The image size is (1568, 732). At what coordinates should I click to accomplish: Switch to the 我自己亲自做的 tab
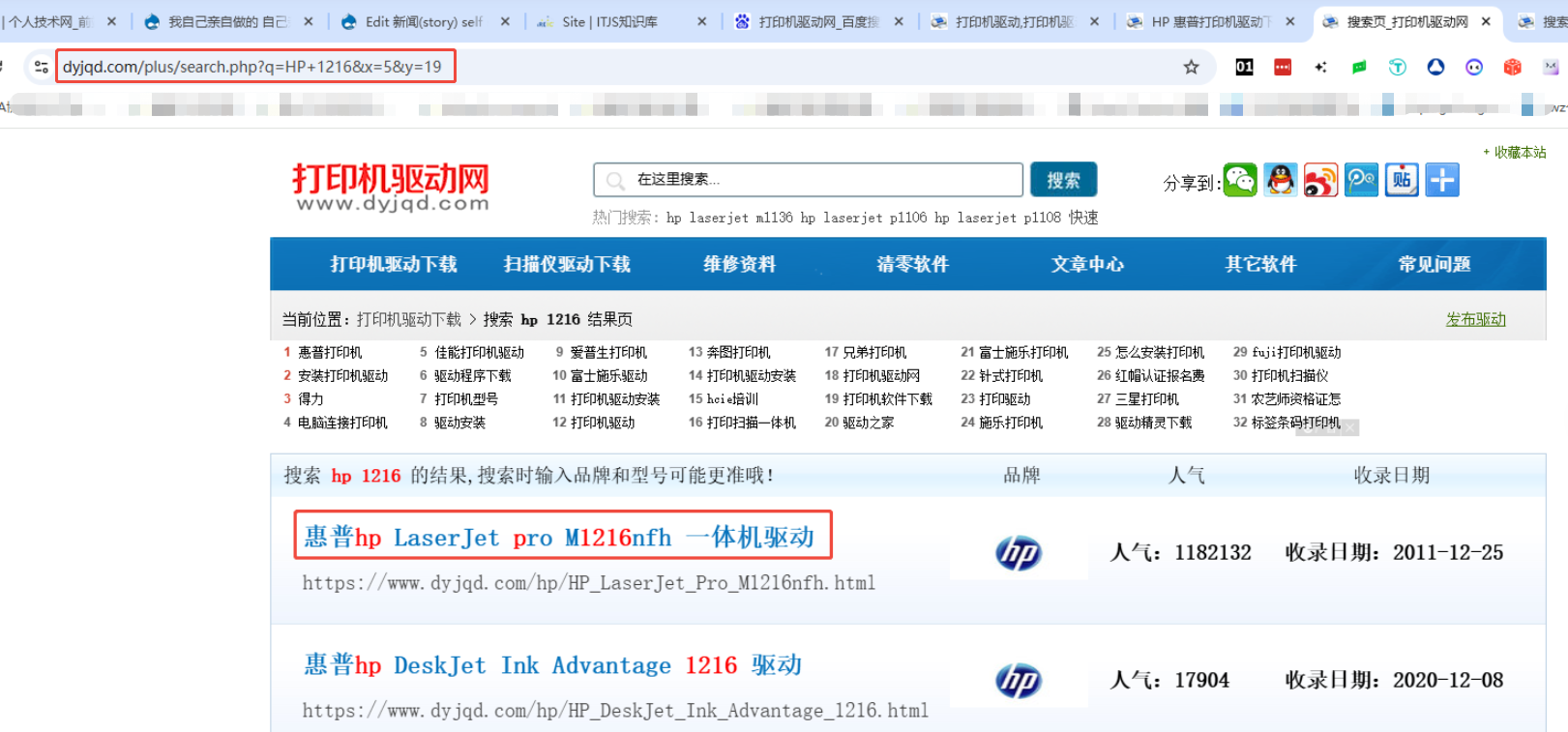(x=227, y=21)
